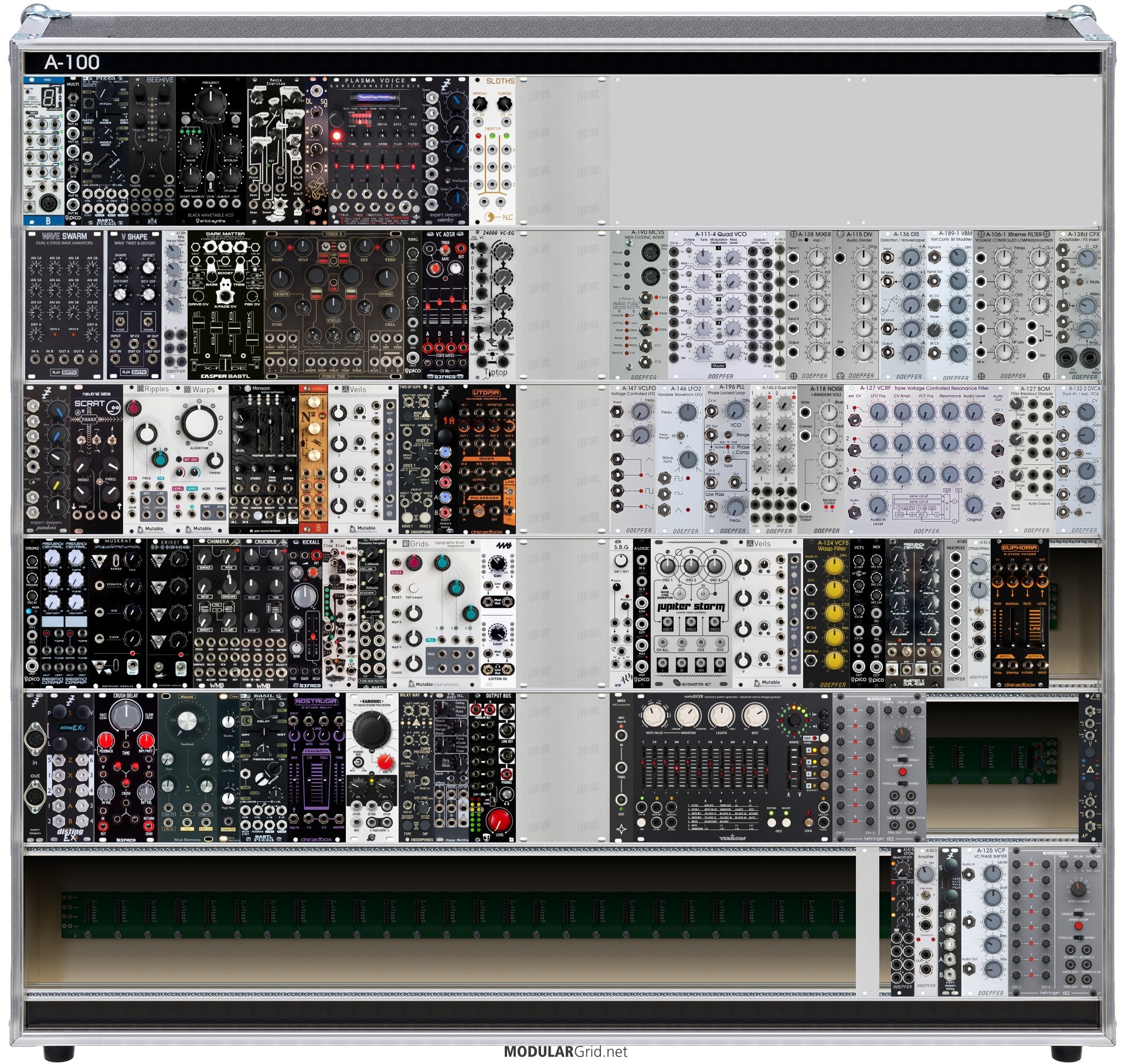The height and width of the screenshot is (1064, 1132).
Task: Click the dreadbox logo on Nostalgia module
Action: click(x=317, y=840)
